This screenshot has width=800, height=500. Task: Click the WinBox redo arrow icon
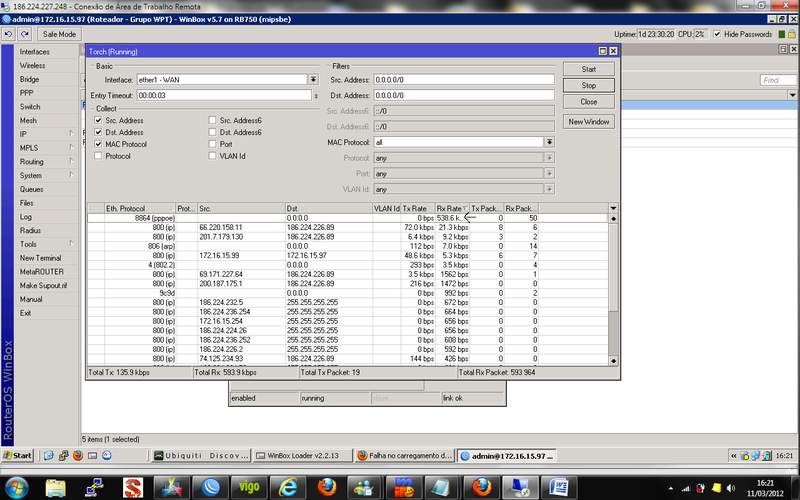pyautogui.click(x=24, y=34)
